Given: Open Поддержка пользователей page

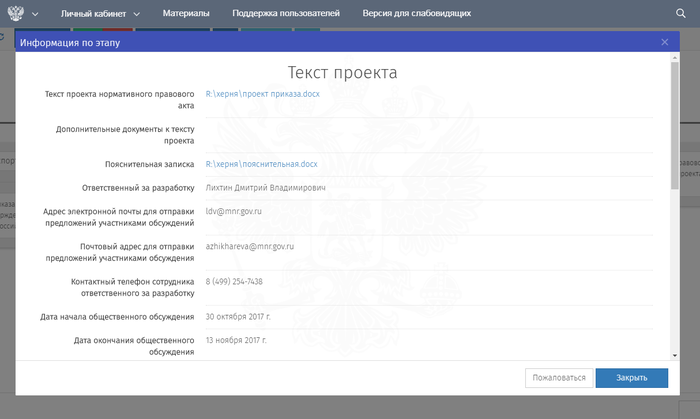Looking at the screenshot, I should (x=285, y=14).
